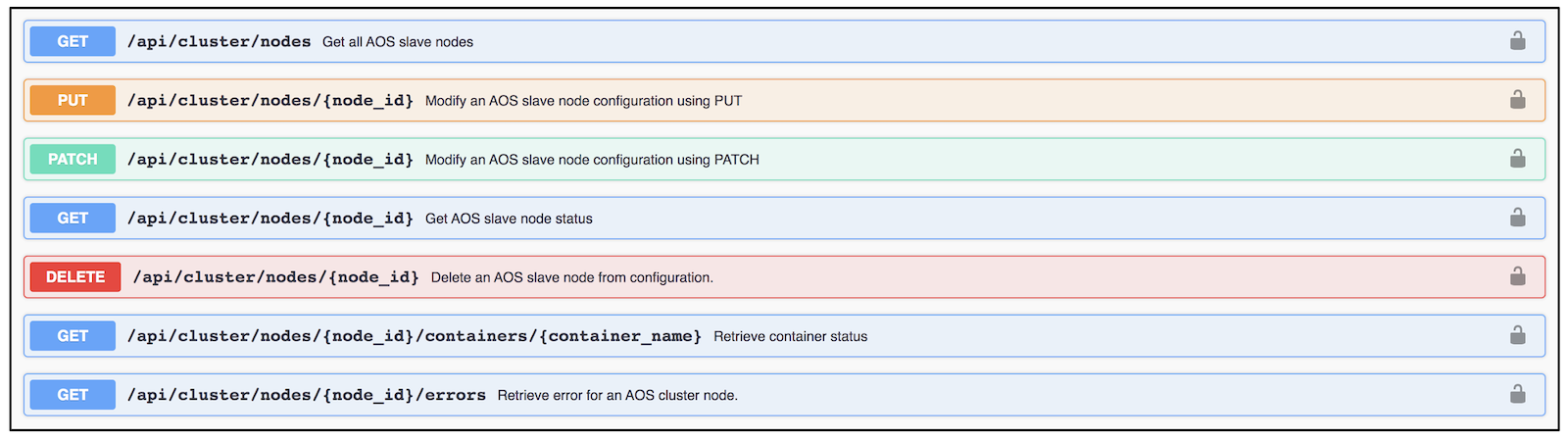Click lock icon on Get AOS slave node status row
The height and width of the screenshot is (440, 1568).
click(x=1517, y=218)
